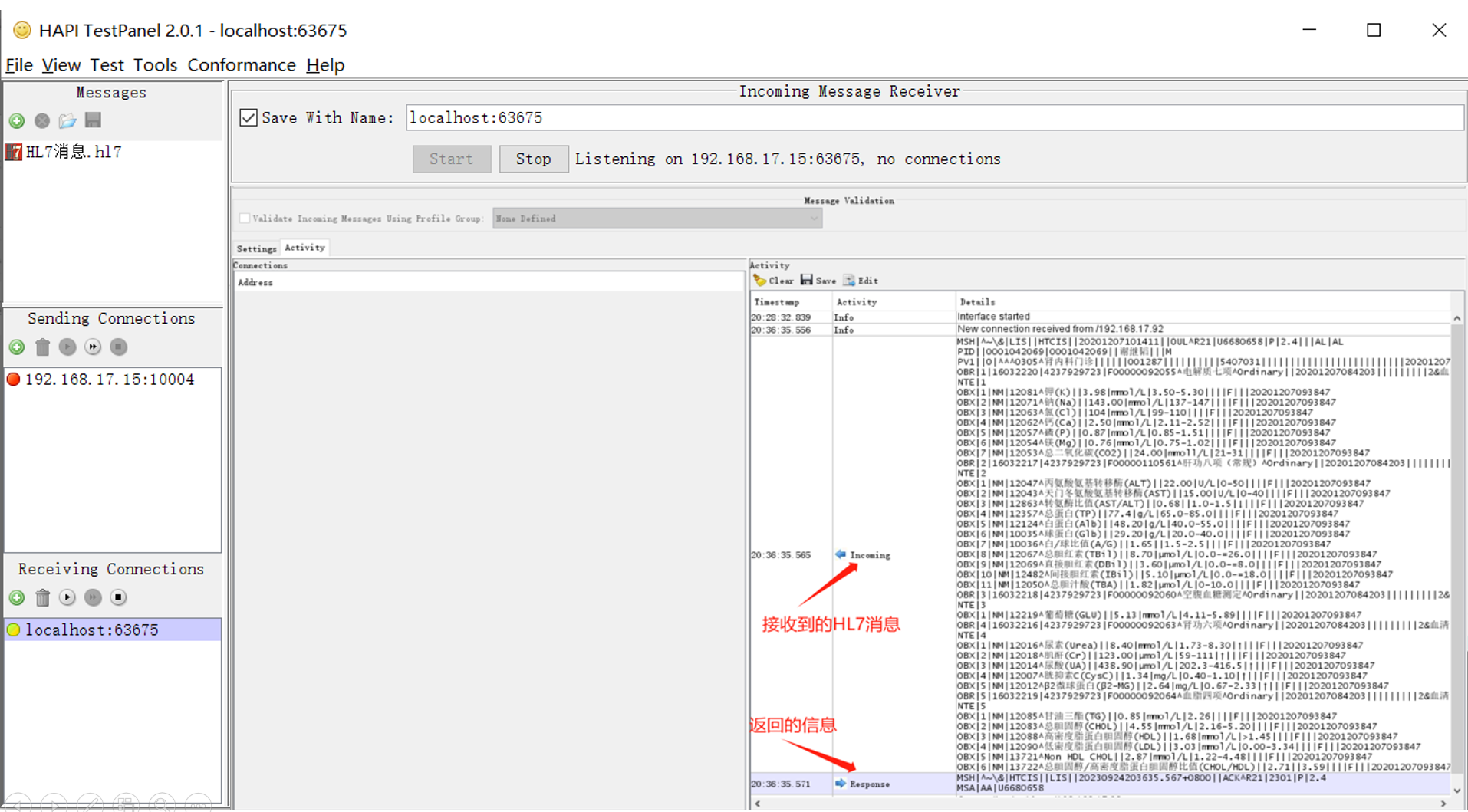The width and height of the screenshot is (1468, 812).
Task: Add a new message in Messages panel
Action: point(17,121)
